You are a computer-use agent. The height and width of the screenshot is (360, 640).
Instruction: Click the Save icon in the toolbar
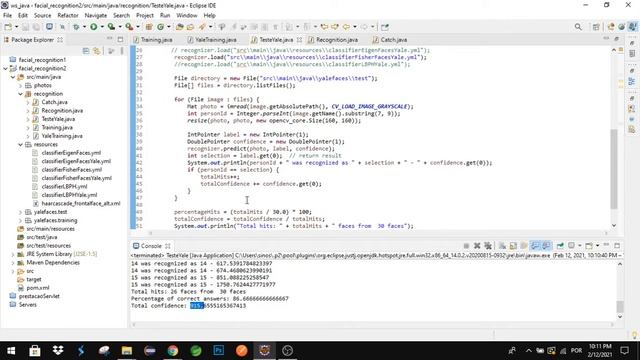click(25, 27)
